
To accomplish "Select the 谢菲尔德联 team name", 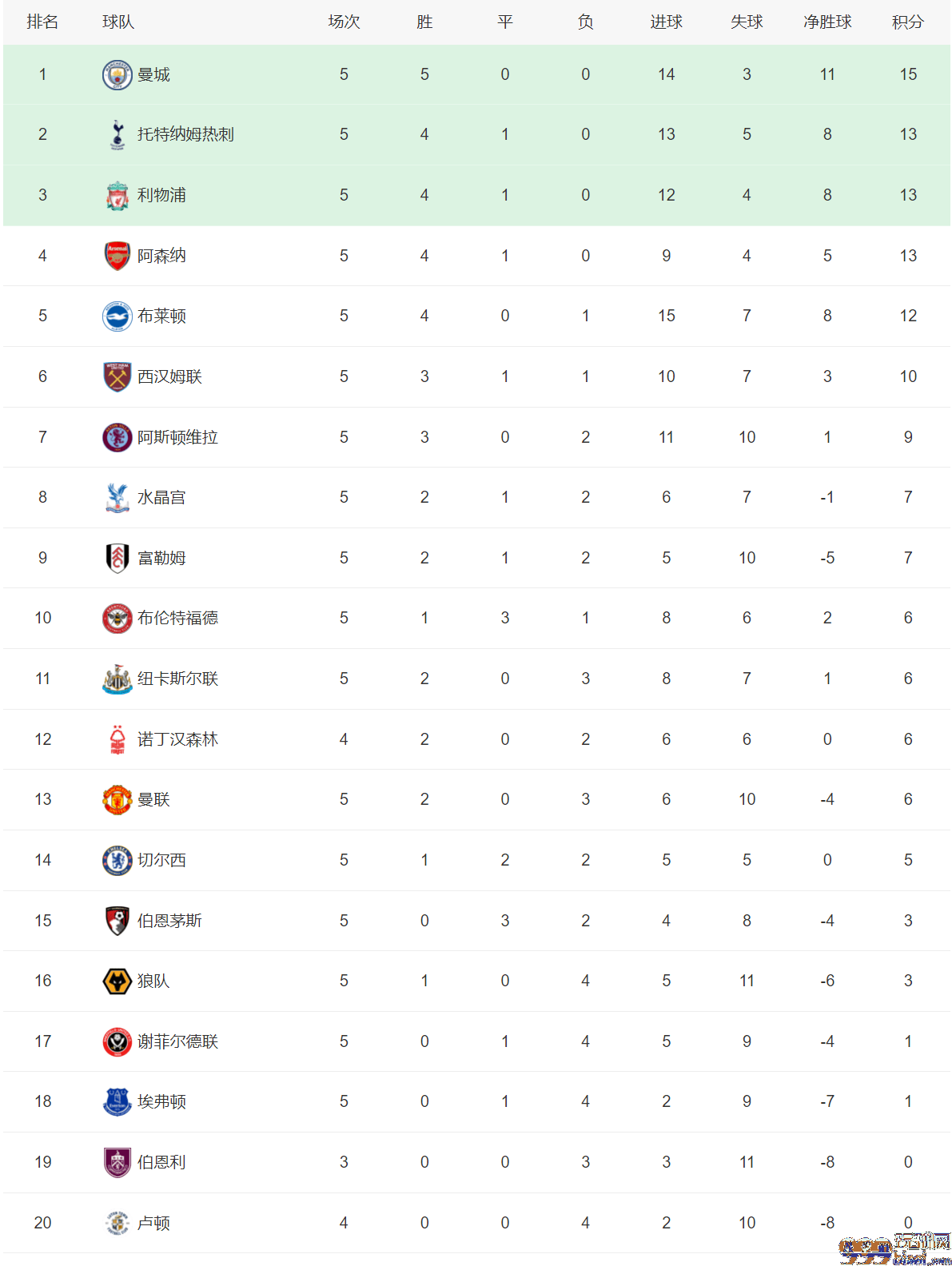I will [x=177, y=1041].
